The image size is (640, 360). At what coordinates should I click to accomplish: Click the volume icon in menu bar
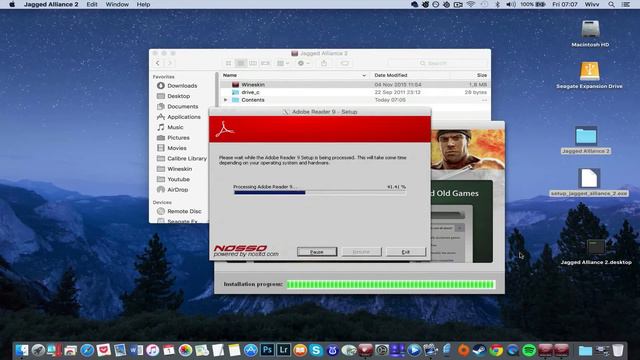[510, 4]
